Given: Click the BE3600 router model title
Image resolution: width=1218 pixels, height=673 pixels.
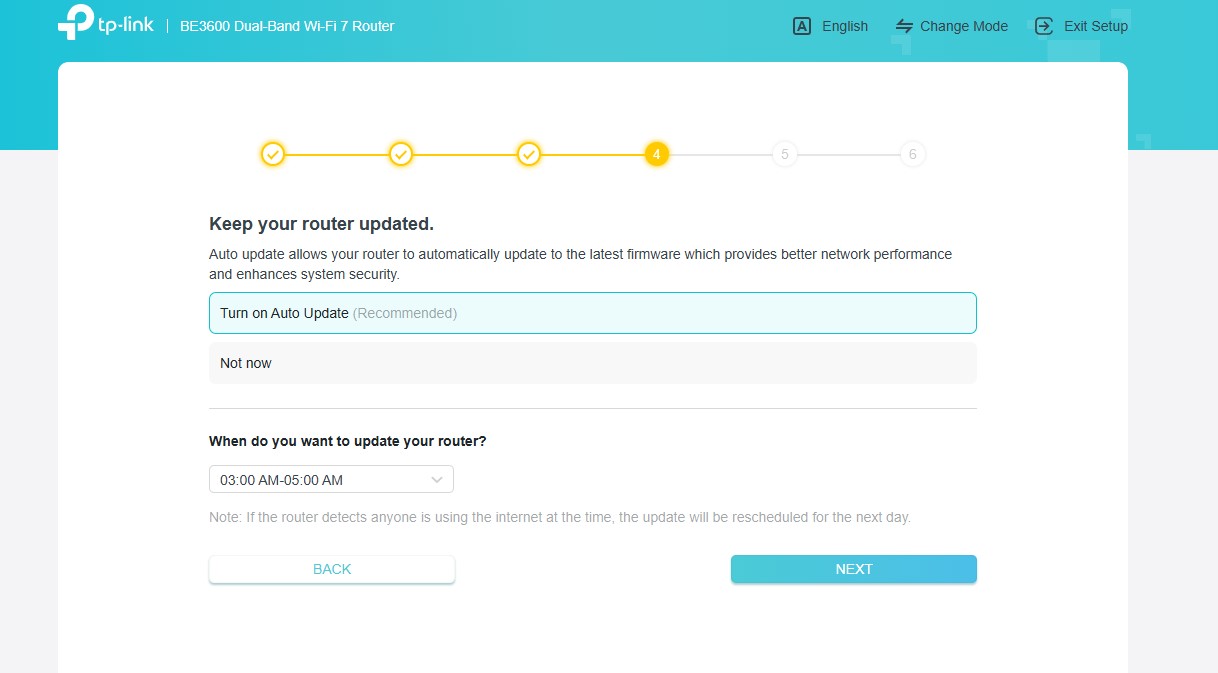Looking at the screenshot, I should coord(287,26).
